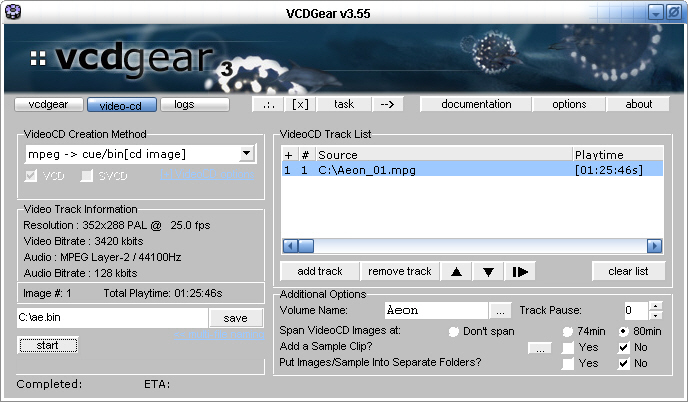Click the output file path field
This screenshot has height=402, width=688.
pos(112,318)
